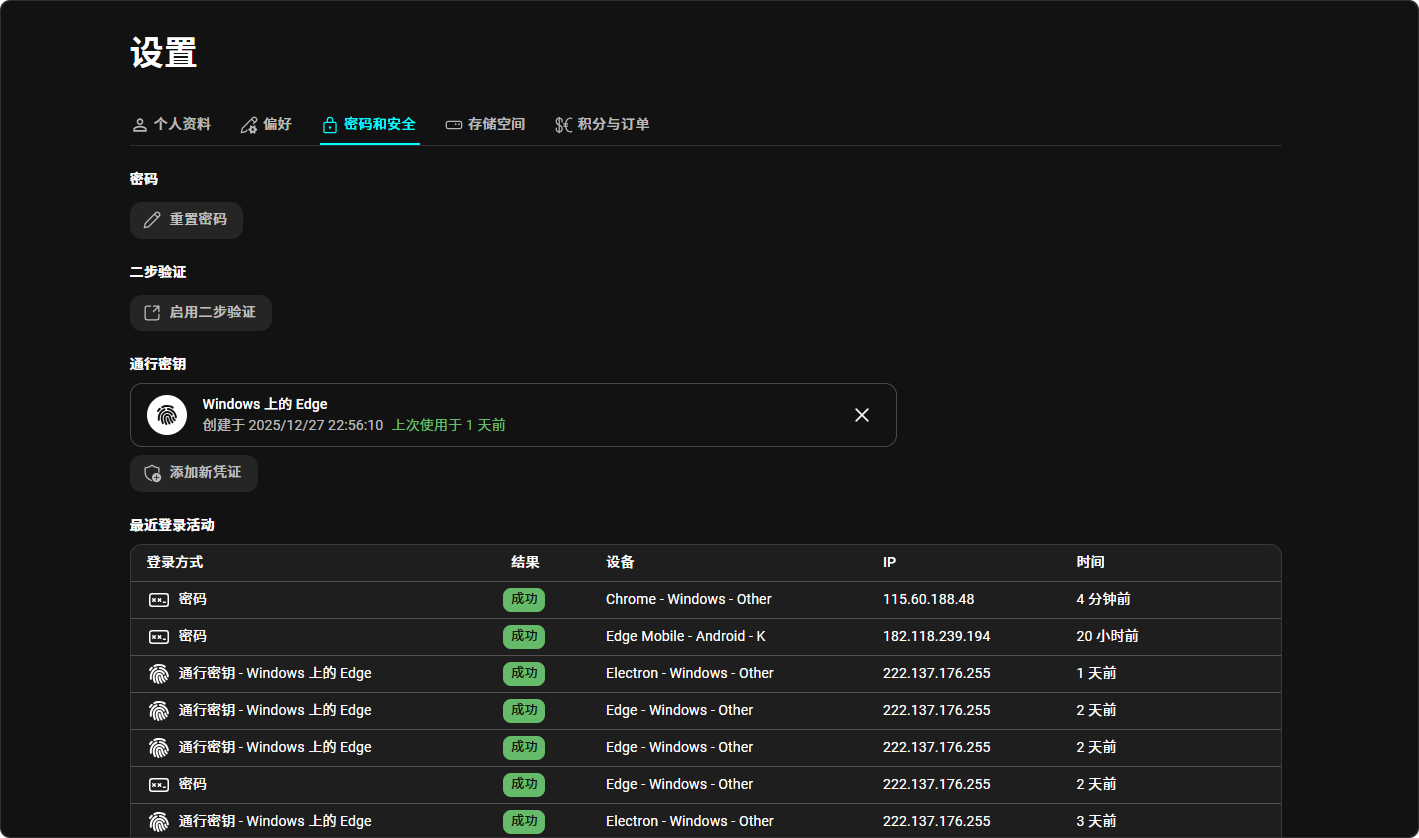1419x838 pixels.
Task: Switch to the 偏好 preferences tab
Action: [266, 125]
